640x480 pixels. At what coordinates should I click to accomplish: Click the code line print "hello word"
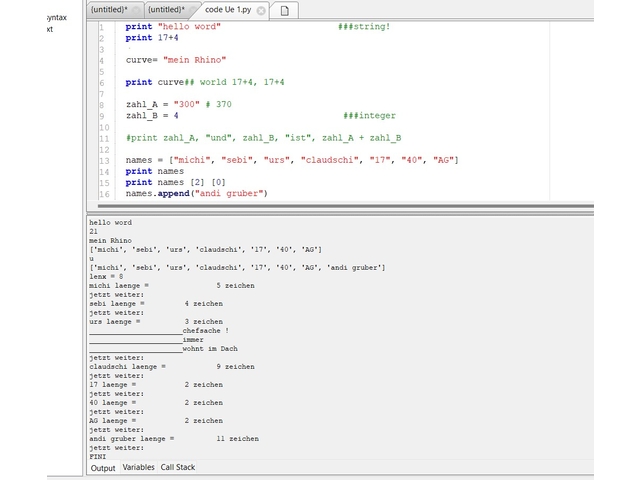click(x=173, y=27)
